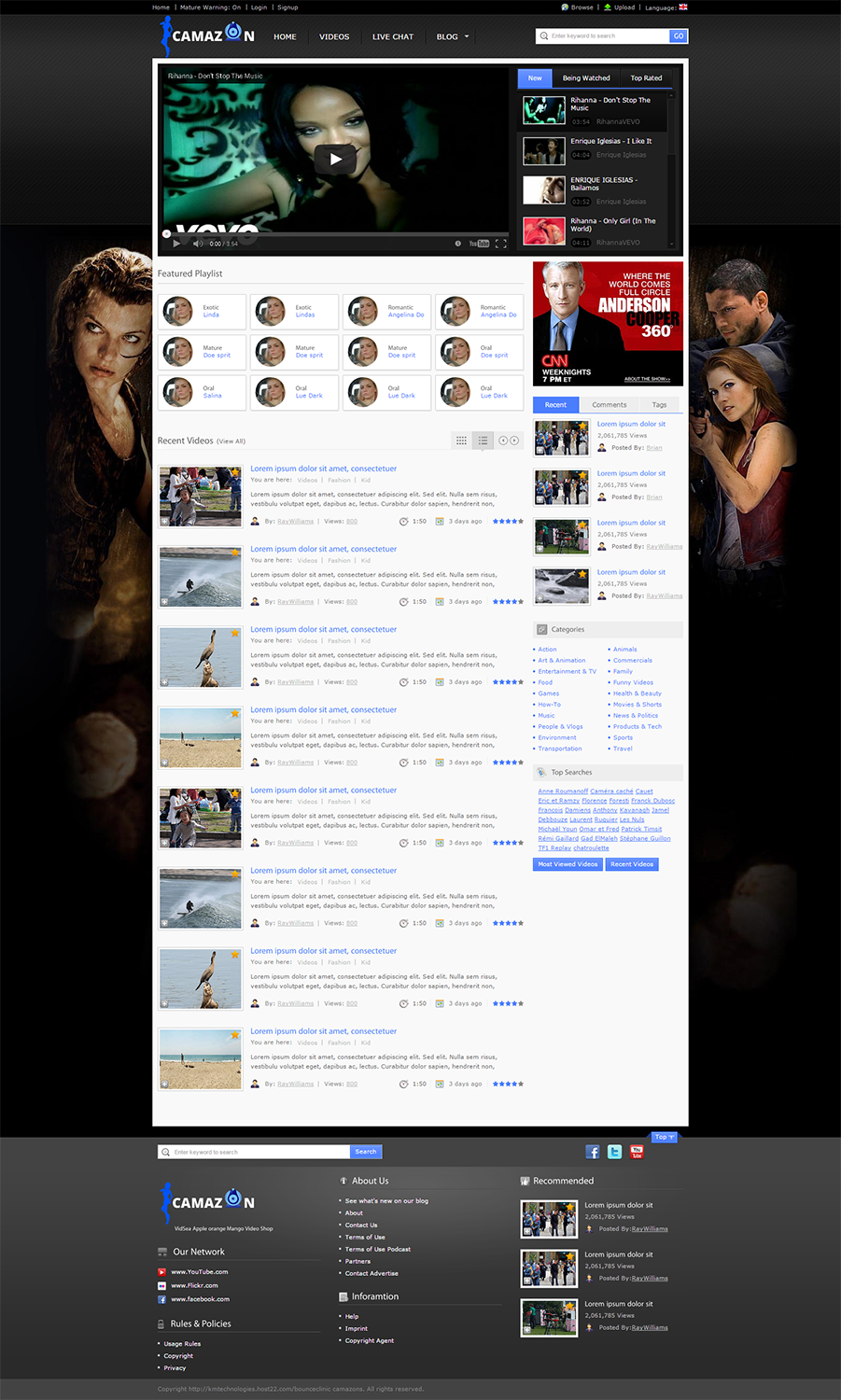This screenshot has width=841, height=1400.
Task: Click the Most Viewed Videos button
Action: coord(568,864)
